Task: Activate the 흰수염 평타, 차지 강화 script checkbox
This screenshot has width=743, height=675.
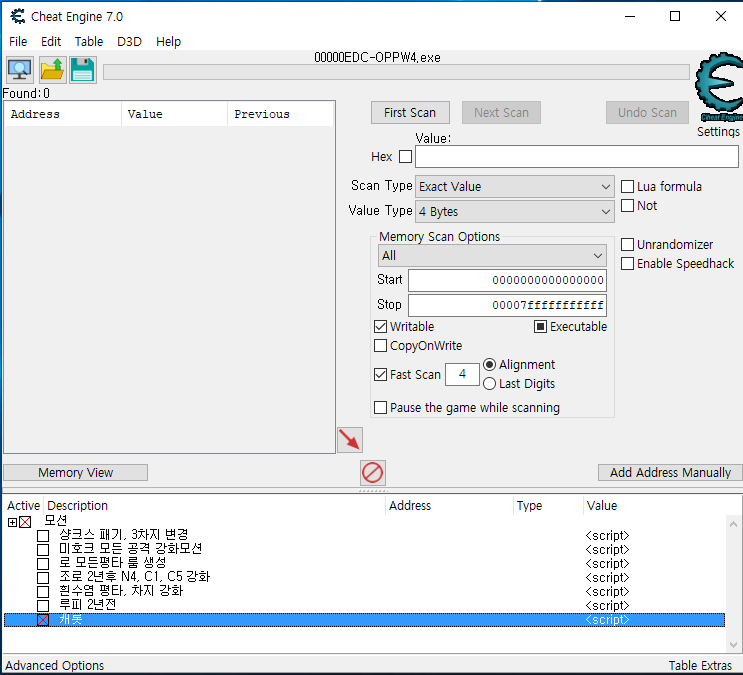Action: (43, 592)
